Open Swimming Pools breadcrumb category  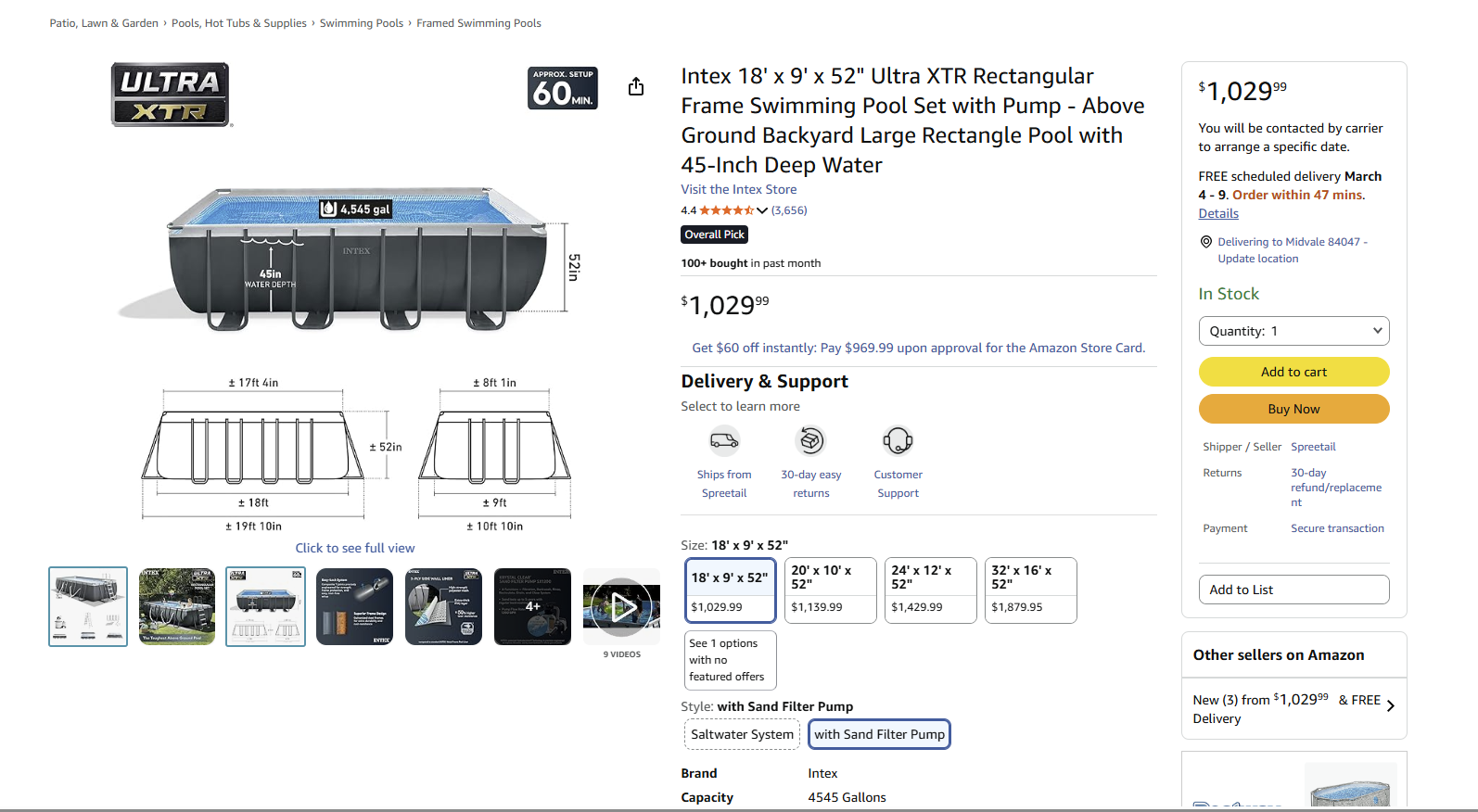click(x=361, y=23)
